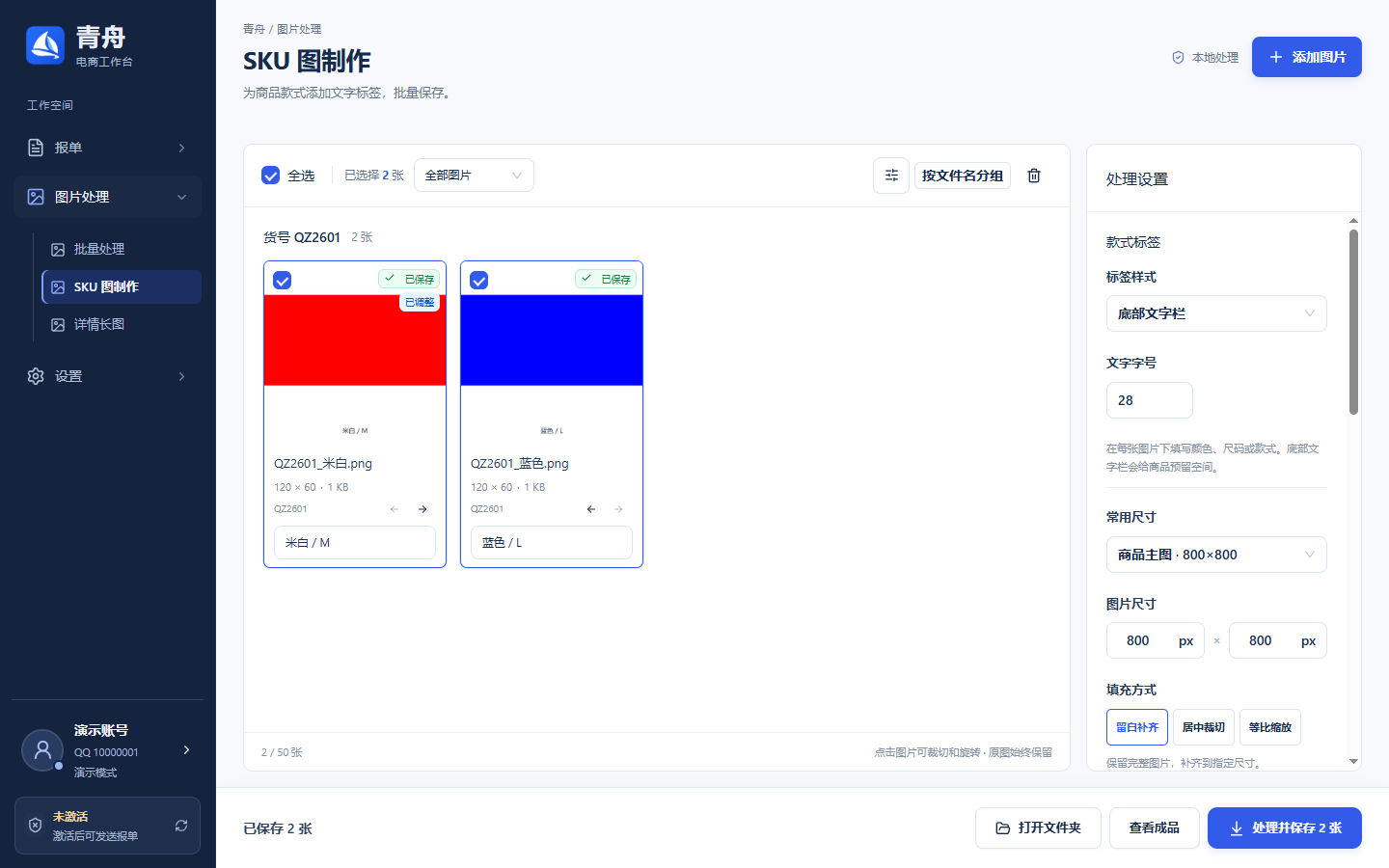Delete selected images with trash icon

(x=1034, y=176)
